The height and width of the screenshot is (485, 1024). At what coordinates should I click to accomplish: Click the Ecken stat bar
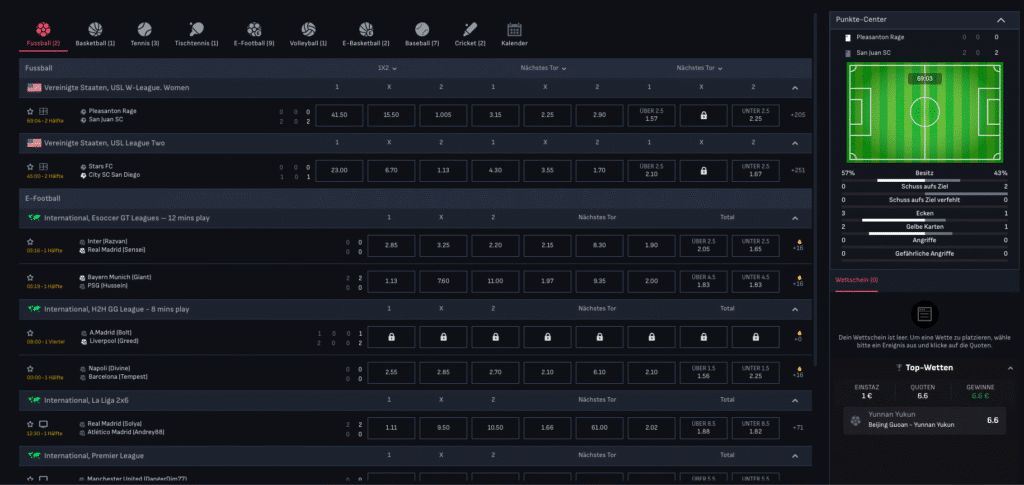point(924,220)
